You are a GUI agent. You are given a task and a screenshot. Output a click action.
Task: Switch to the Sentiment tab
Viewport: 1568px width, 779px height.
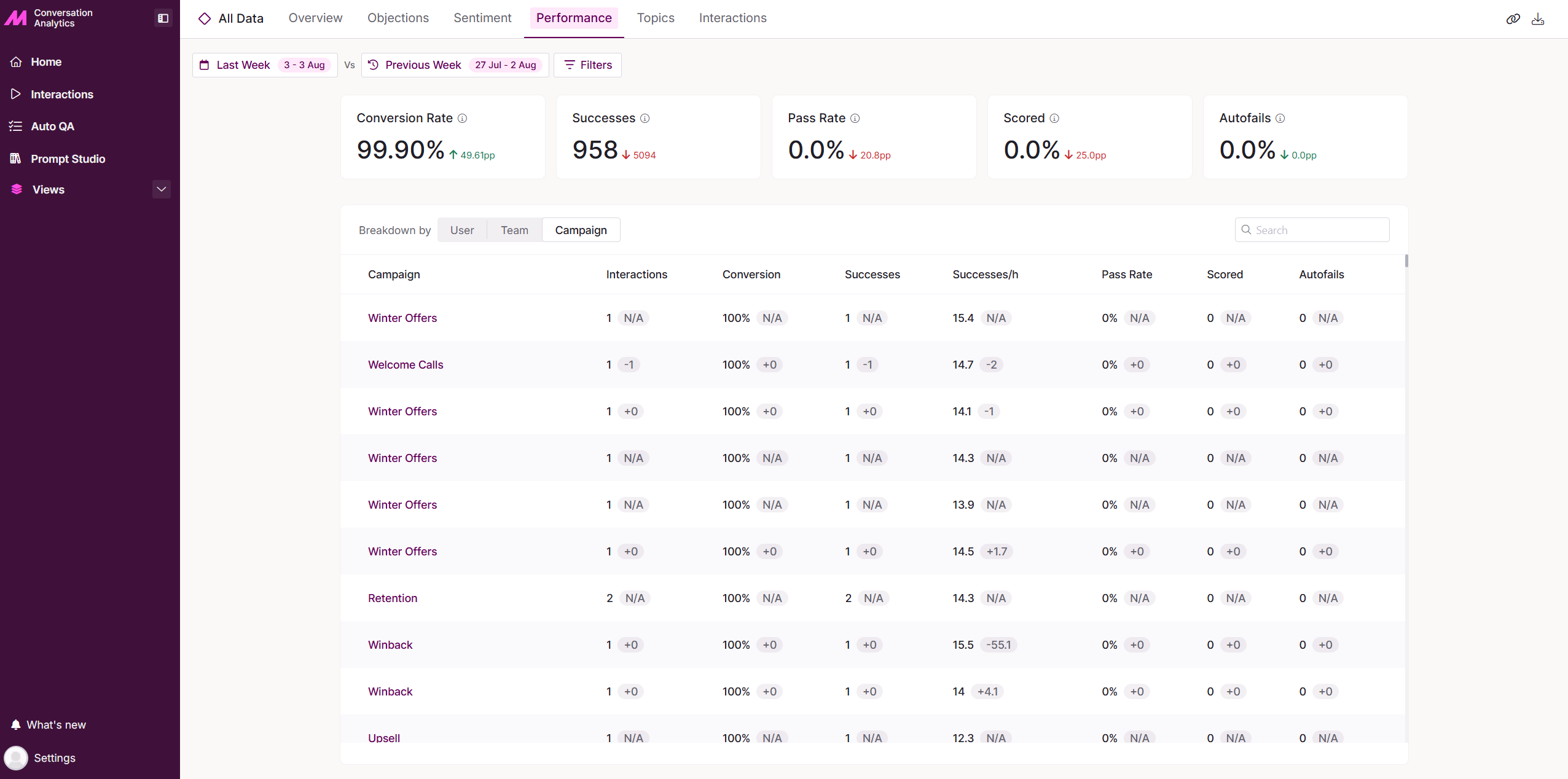click(482, 18)
